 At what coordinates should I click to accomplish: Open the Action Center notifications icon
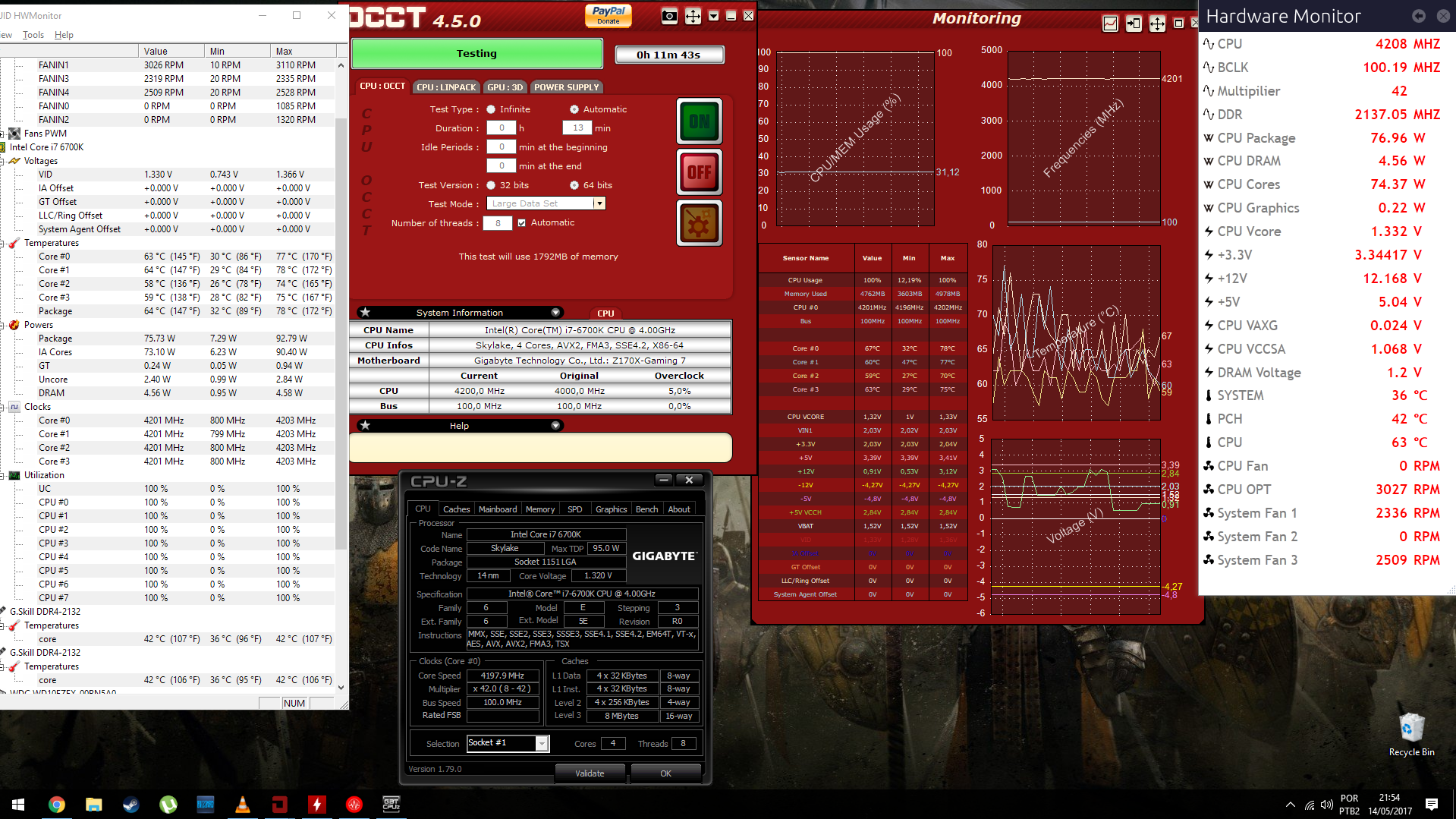tap(1432, 805)
